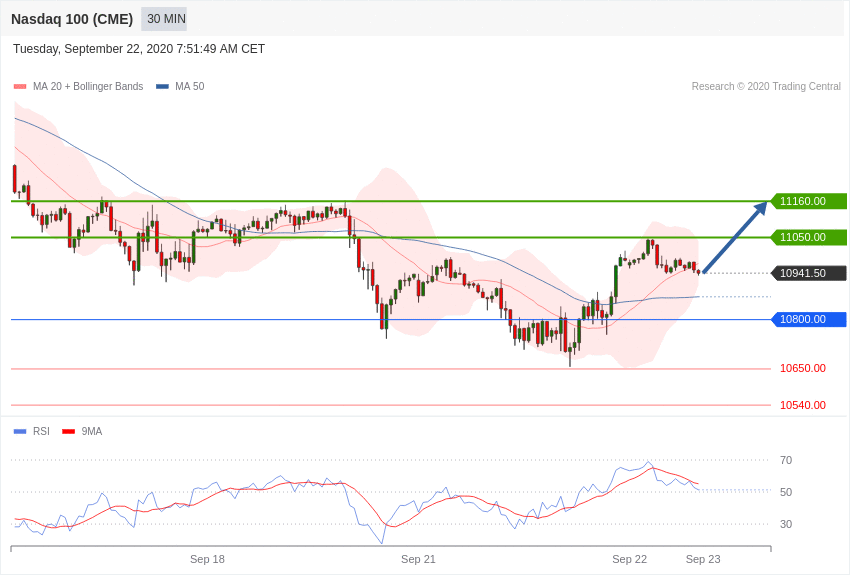The height and width of the screenshot is (576, 850).
Task: Click the RSI 70 level label
Action: [785, 461]
